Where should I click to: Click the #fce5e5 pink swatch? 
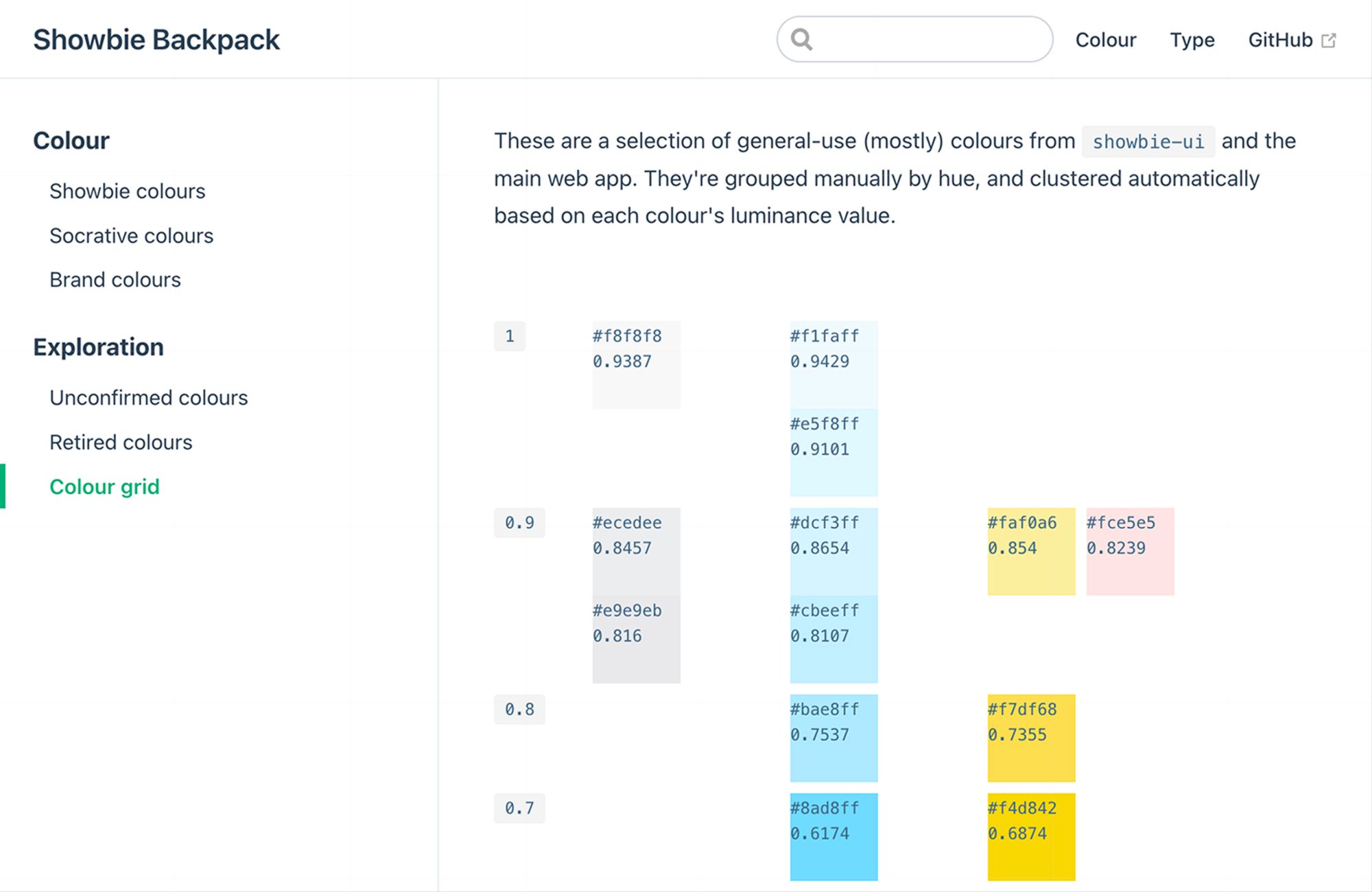pos(1130,552)
